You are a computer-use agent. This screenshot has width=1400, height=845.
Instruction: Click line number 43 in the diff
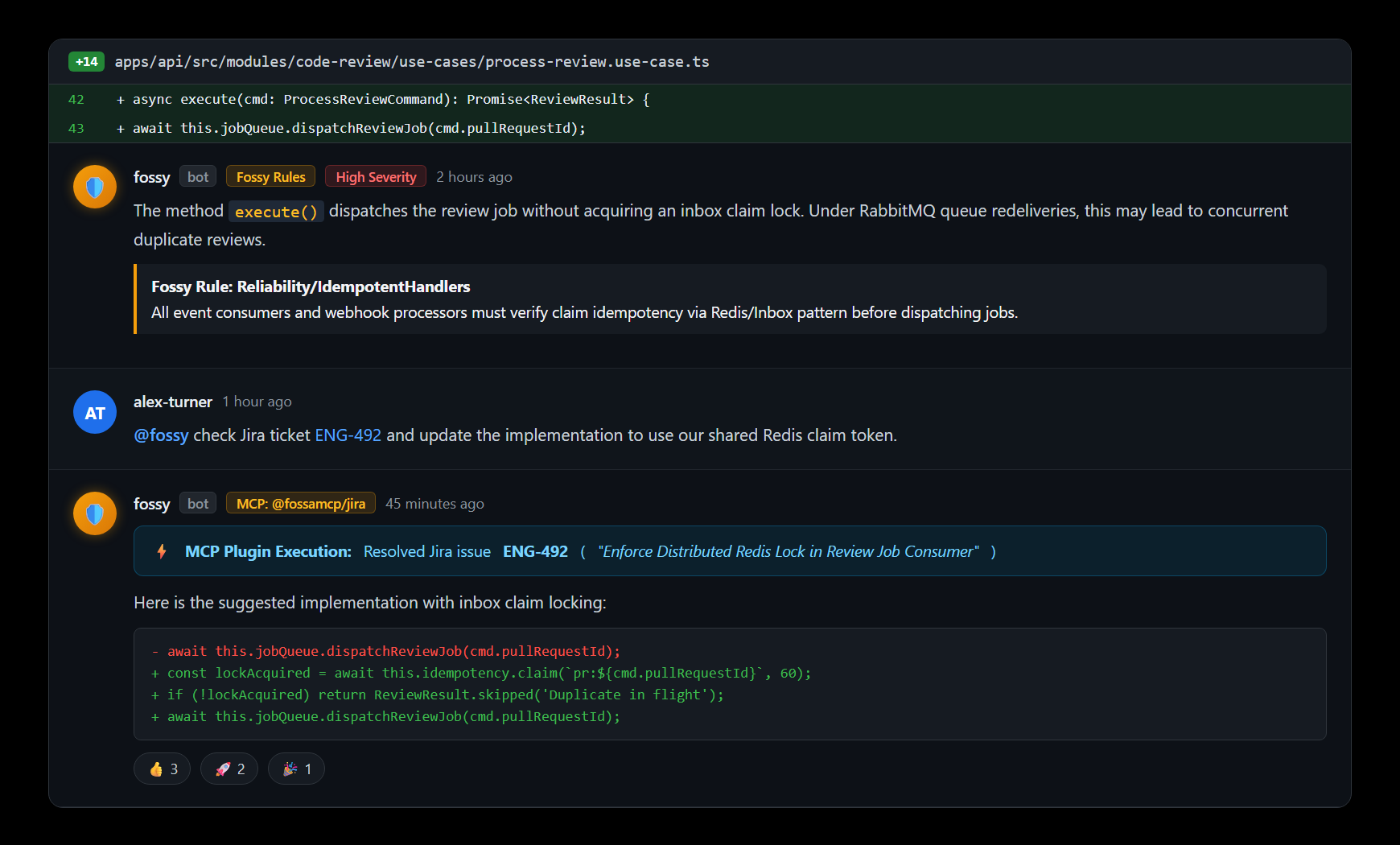click(76, 129)
